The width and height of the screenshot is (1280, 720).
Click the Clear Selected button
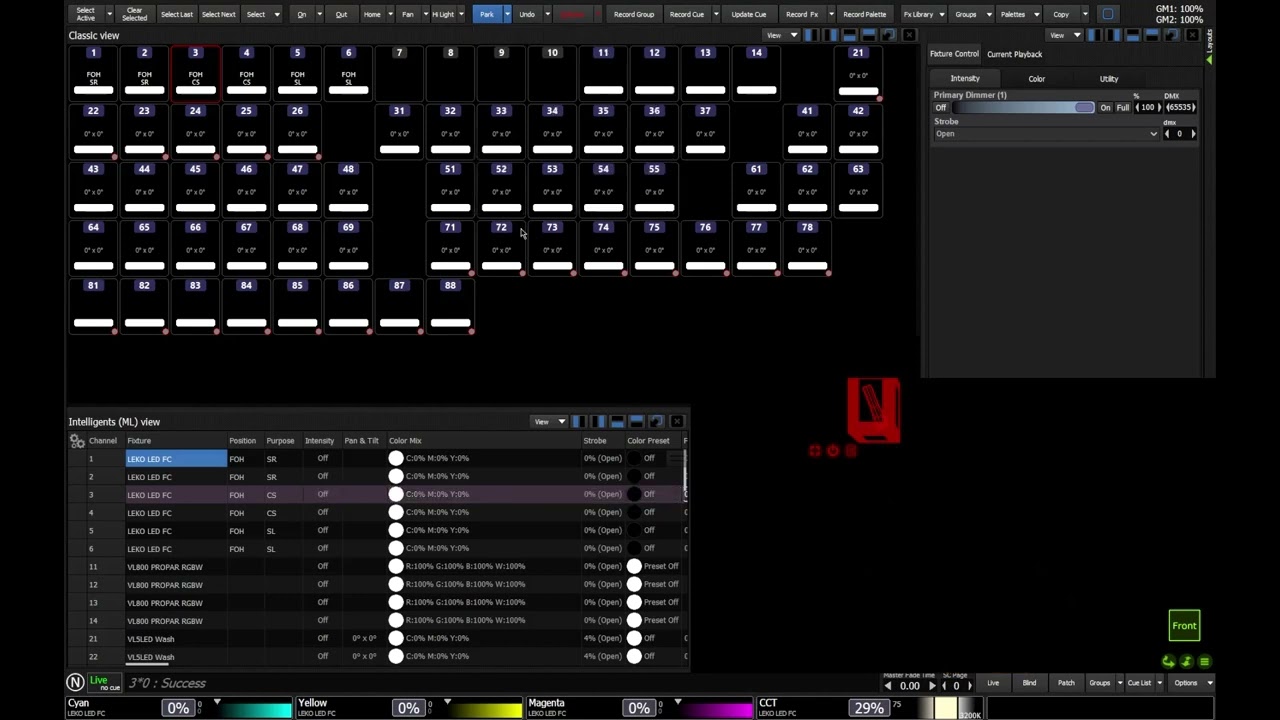pos(134,14)
